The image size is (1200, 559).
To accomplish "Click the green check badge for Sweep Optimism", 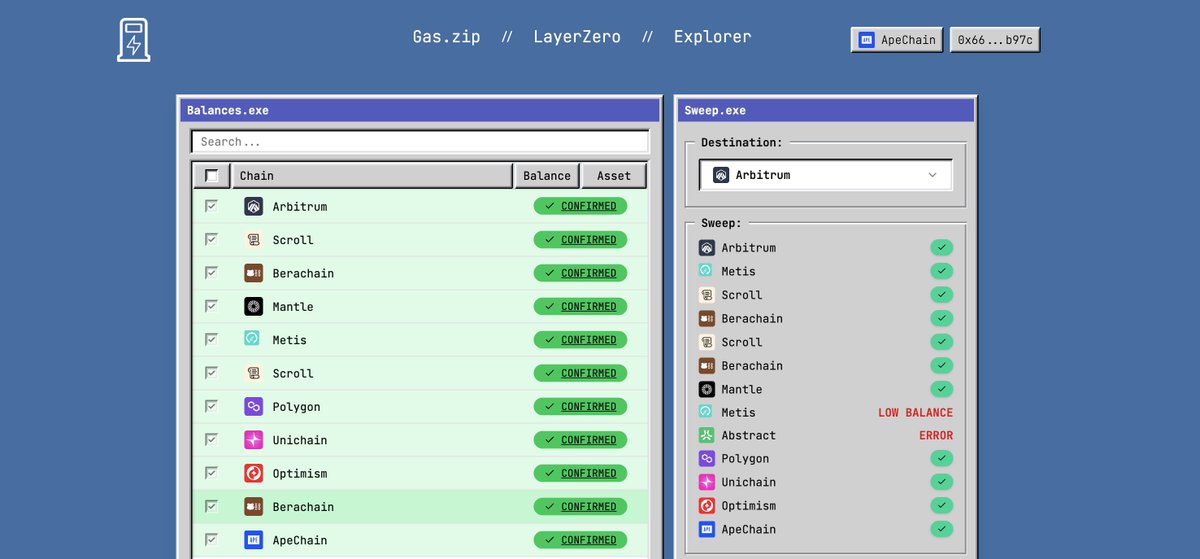I will point(941,505).
